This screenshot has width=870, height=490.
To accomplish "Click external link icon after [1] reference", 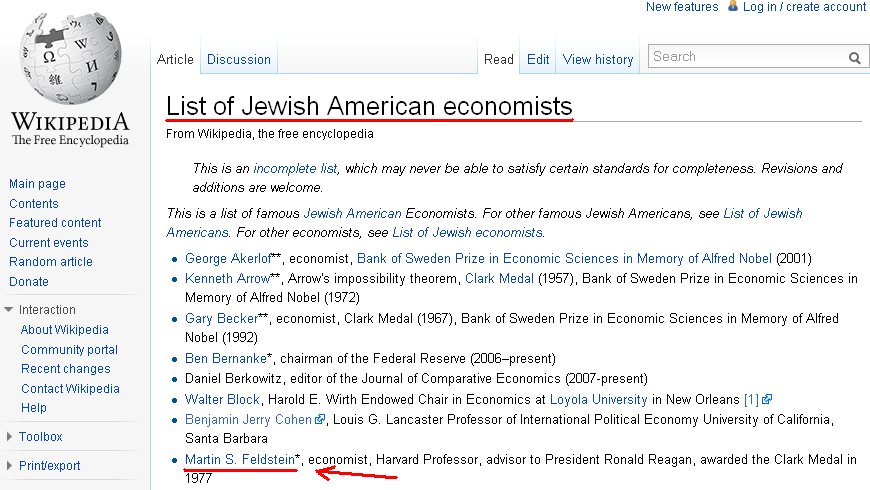I will click(767, 400).
